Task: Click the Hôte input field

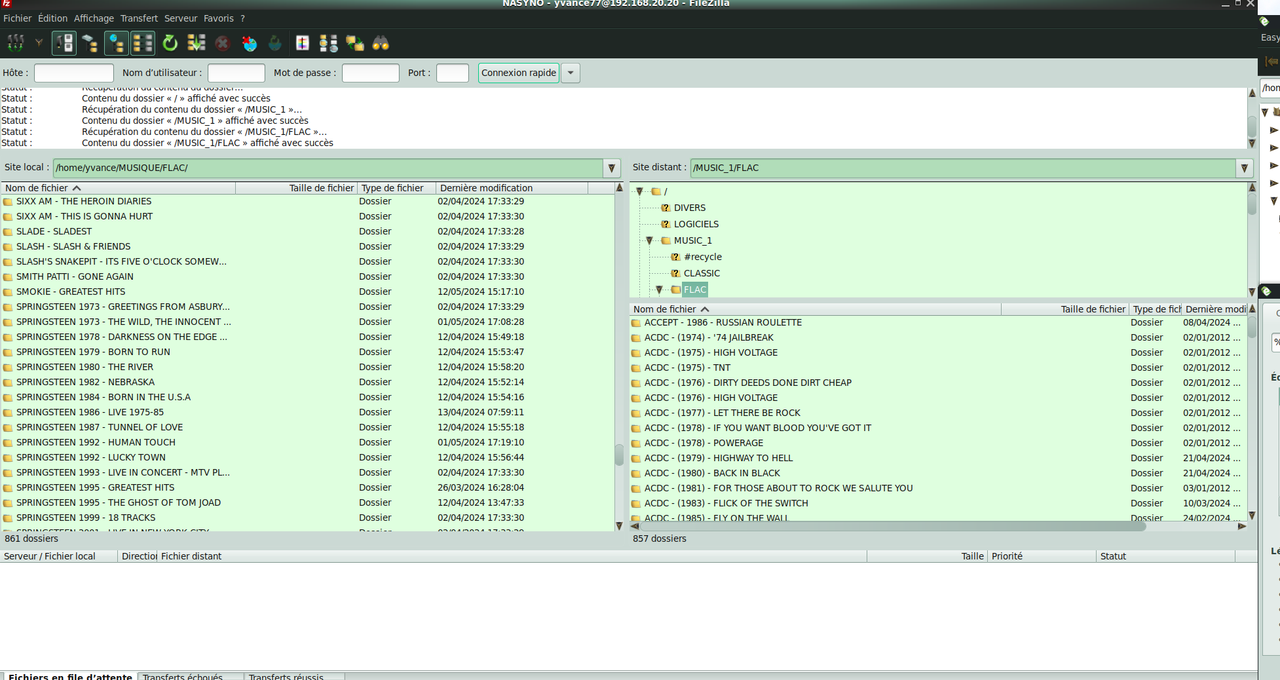Action: [74, 73]
